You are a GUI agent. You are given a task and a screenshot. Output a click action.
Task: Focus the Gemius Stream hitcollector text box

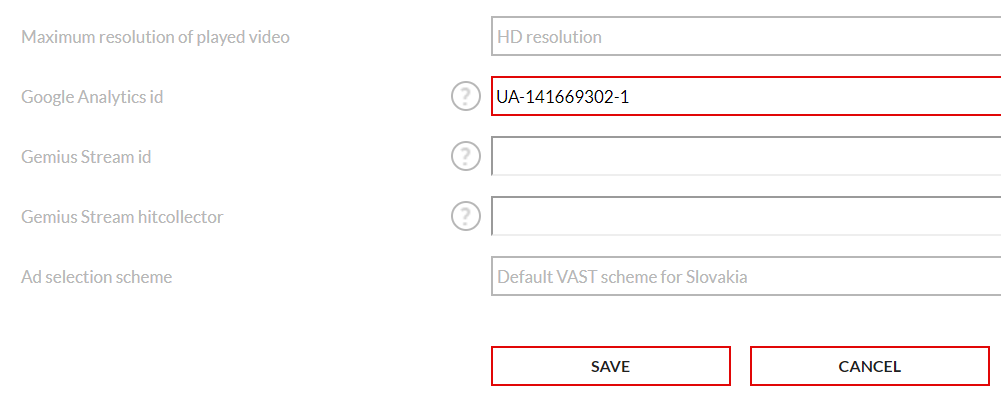point(746,216)
